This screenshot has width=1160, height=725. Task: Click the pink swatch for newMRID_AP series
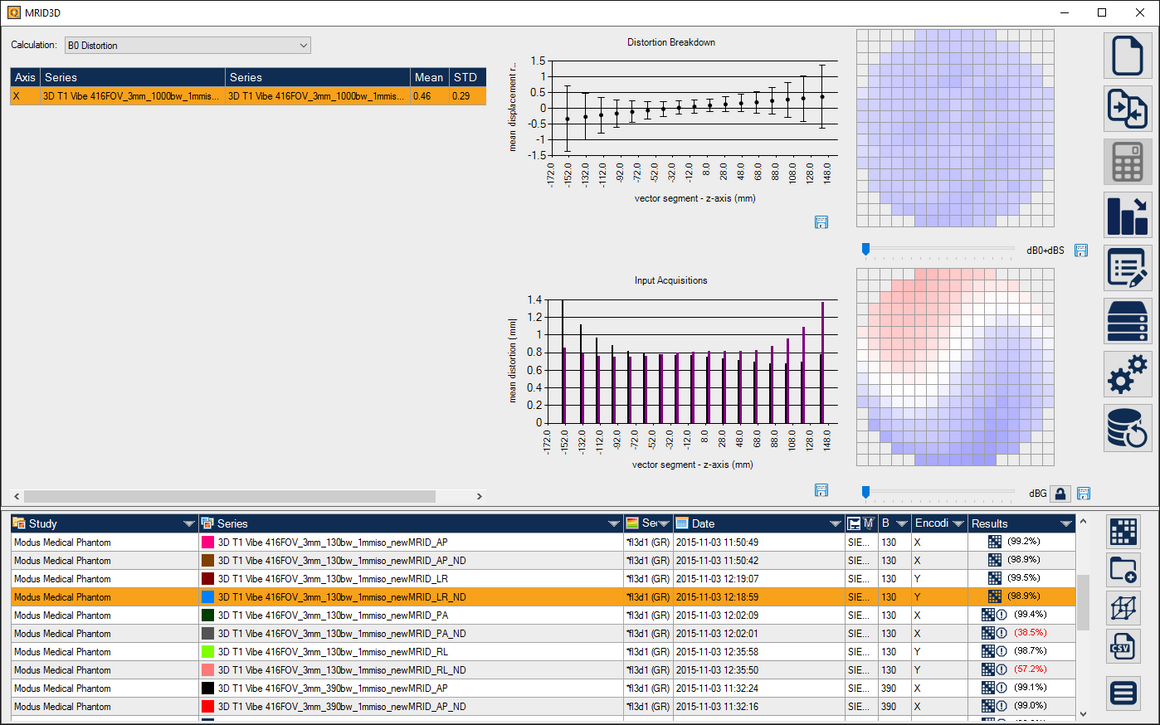coord(208,542)
